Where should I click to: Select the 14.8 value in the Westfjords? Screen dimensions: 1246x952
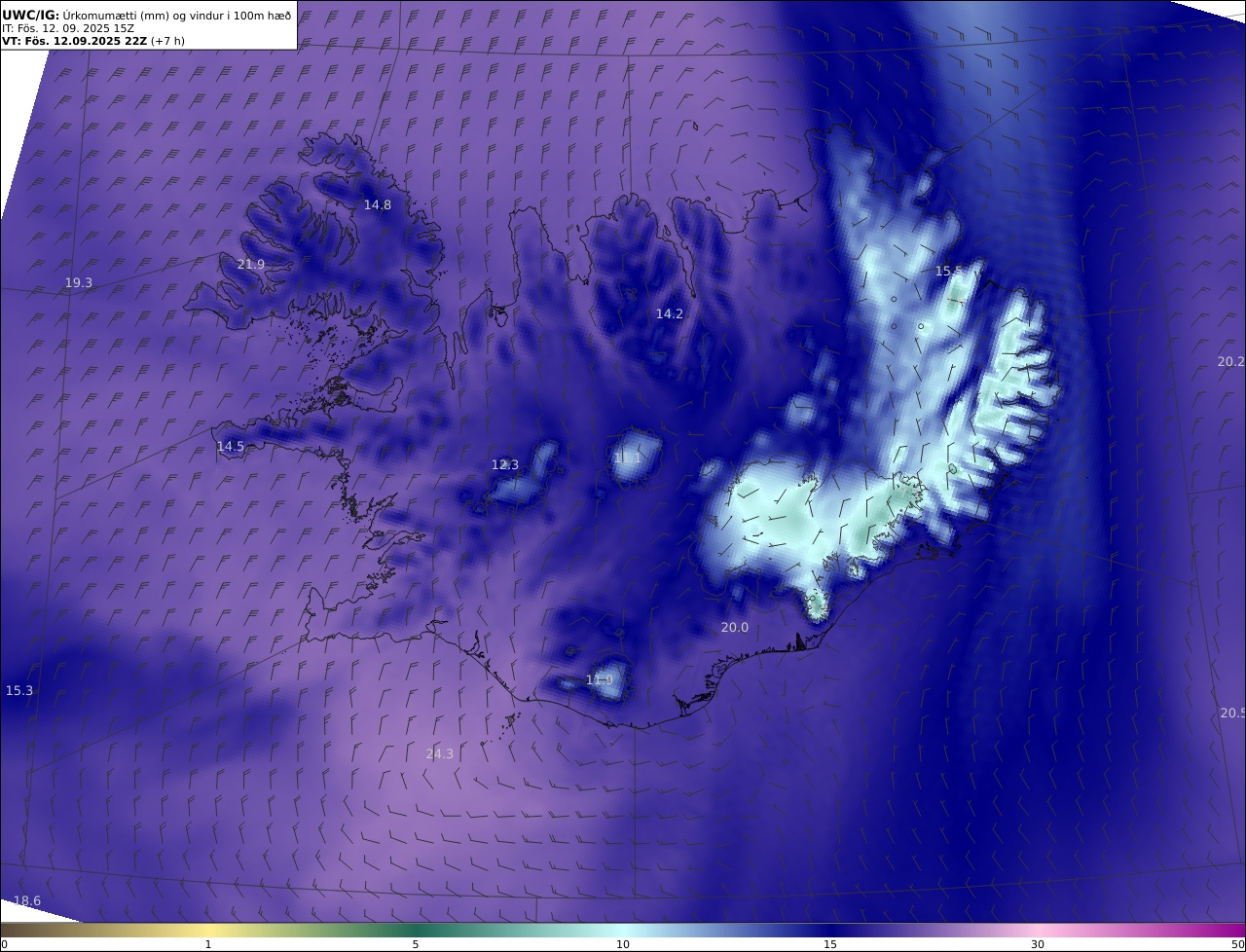(378, 204)
